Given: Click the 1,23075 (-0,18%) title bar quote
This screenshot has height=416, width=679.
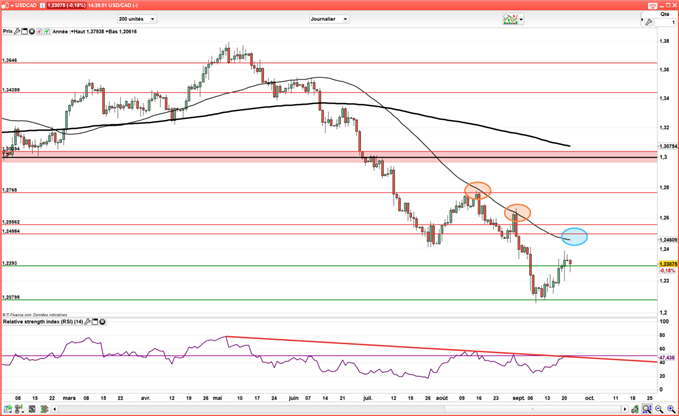Looking at the screenshot, I should [x=67, y=5].
